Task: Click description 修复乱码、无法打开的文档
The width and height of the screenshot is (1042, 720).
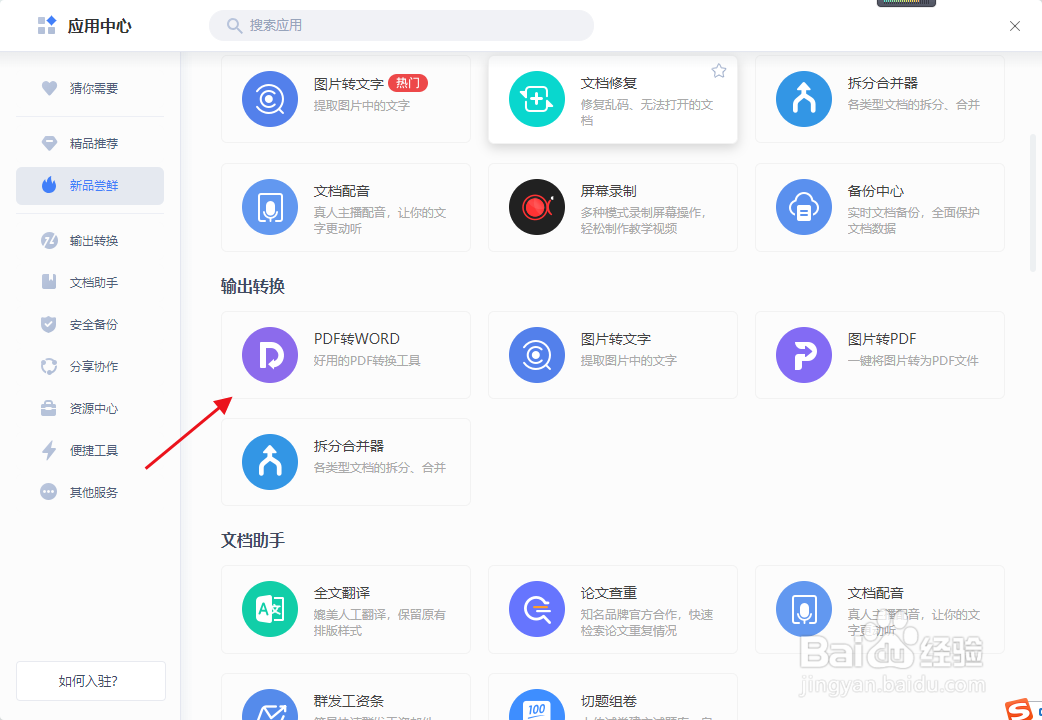Action: click(x=647, y=112)
